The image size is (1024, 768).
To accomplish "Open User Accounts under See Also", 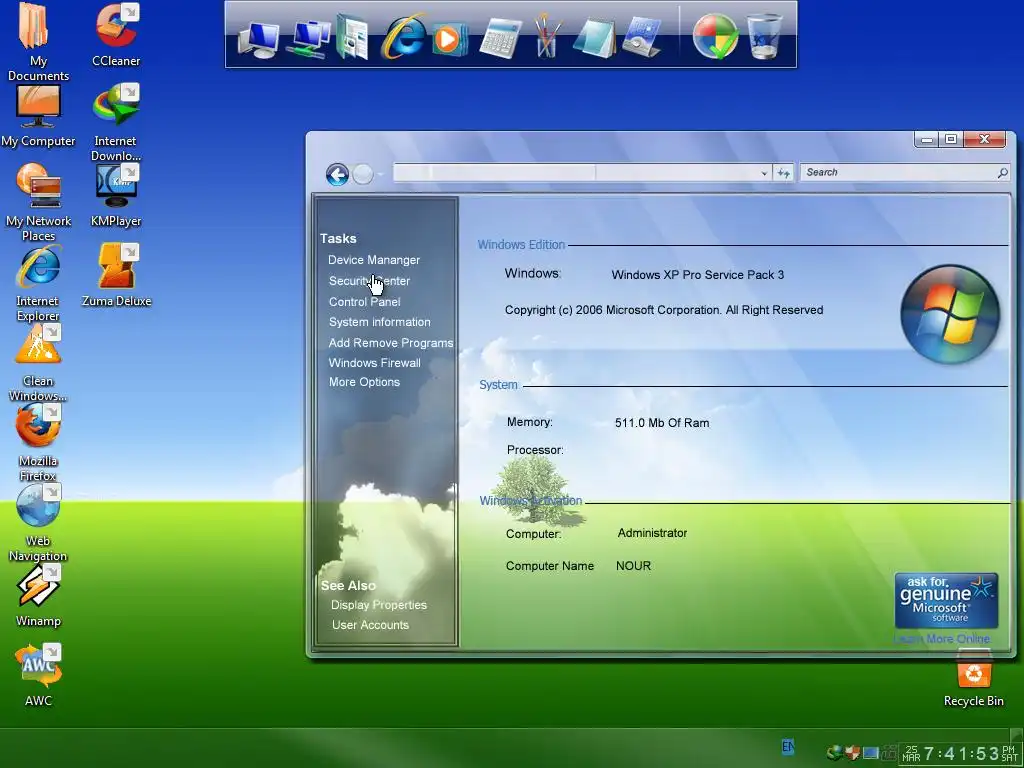I will pyautogui.click(x=370, y=625).
